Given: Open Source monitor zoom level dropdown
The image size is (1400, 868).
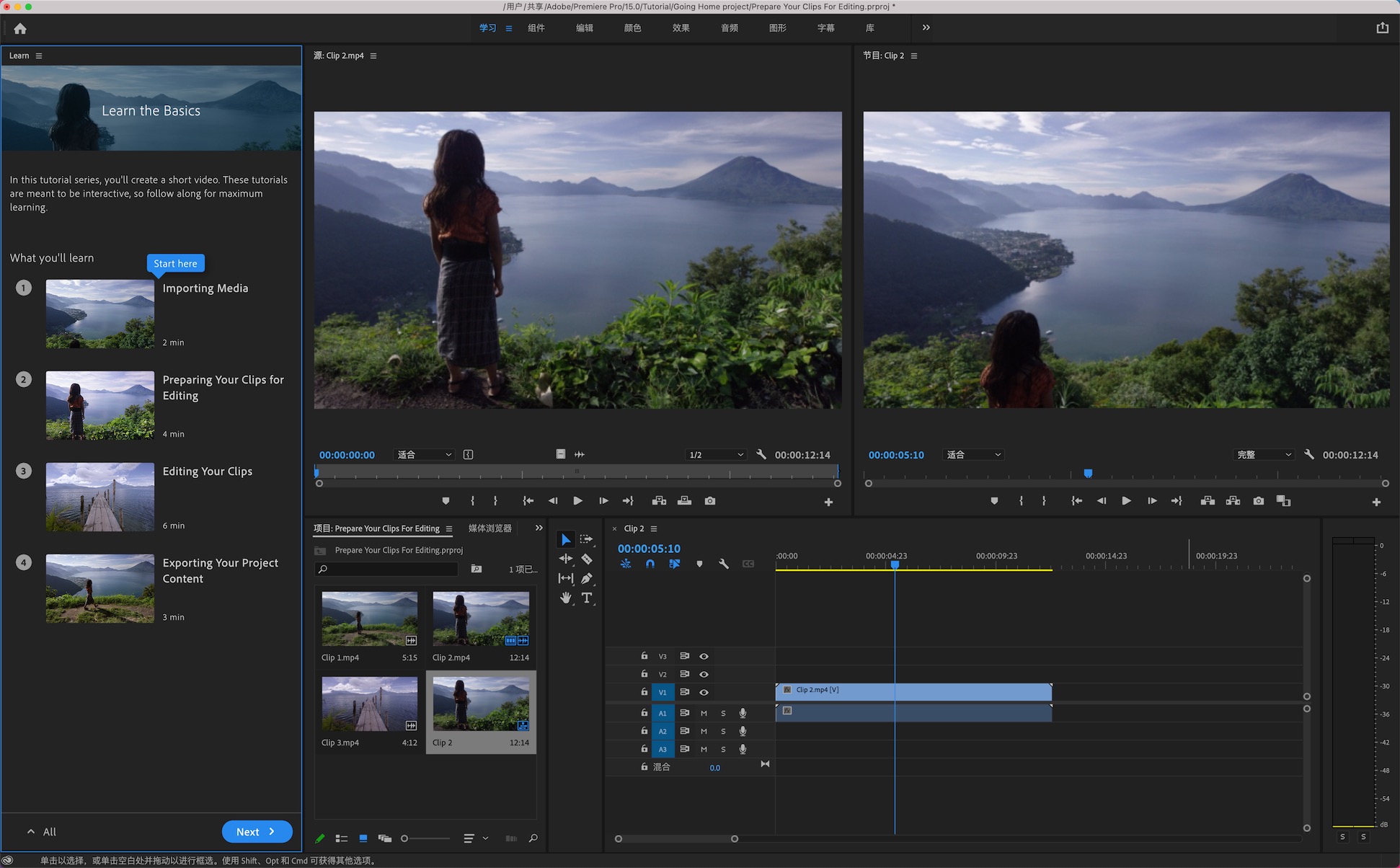Looking at the screenshot, I should pos(424,455).
